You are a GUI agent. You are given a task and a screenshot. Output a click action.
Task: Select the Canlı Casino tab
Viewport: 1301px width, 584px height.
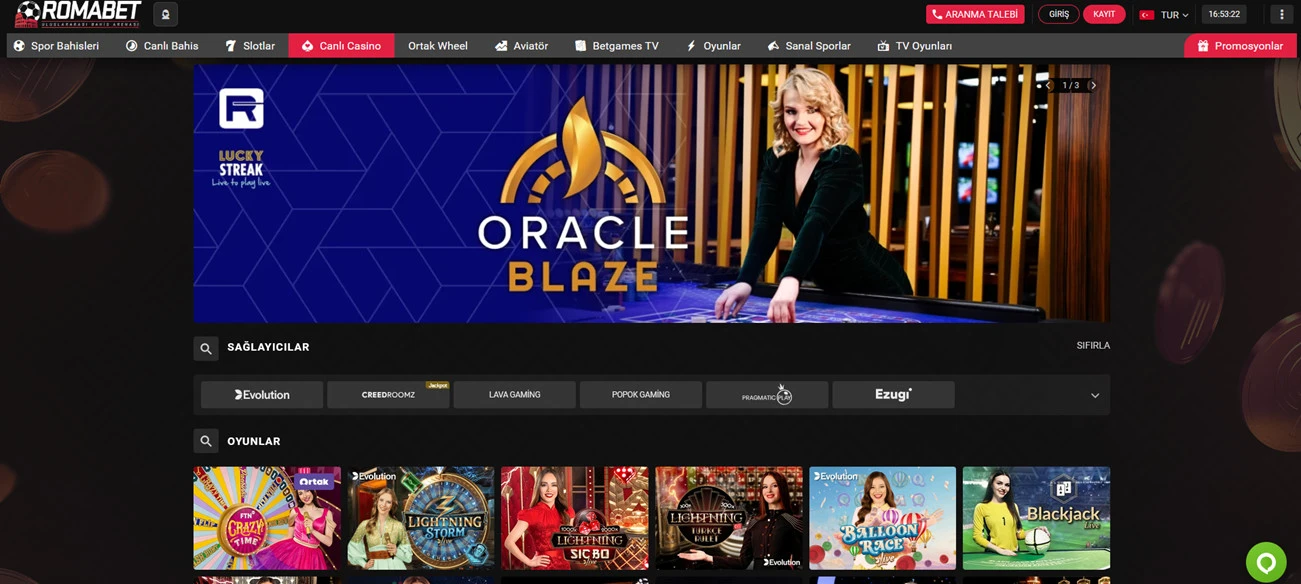coord(341,46)
